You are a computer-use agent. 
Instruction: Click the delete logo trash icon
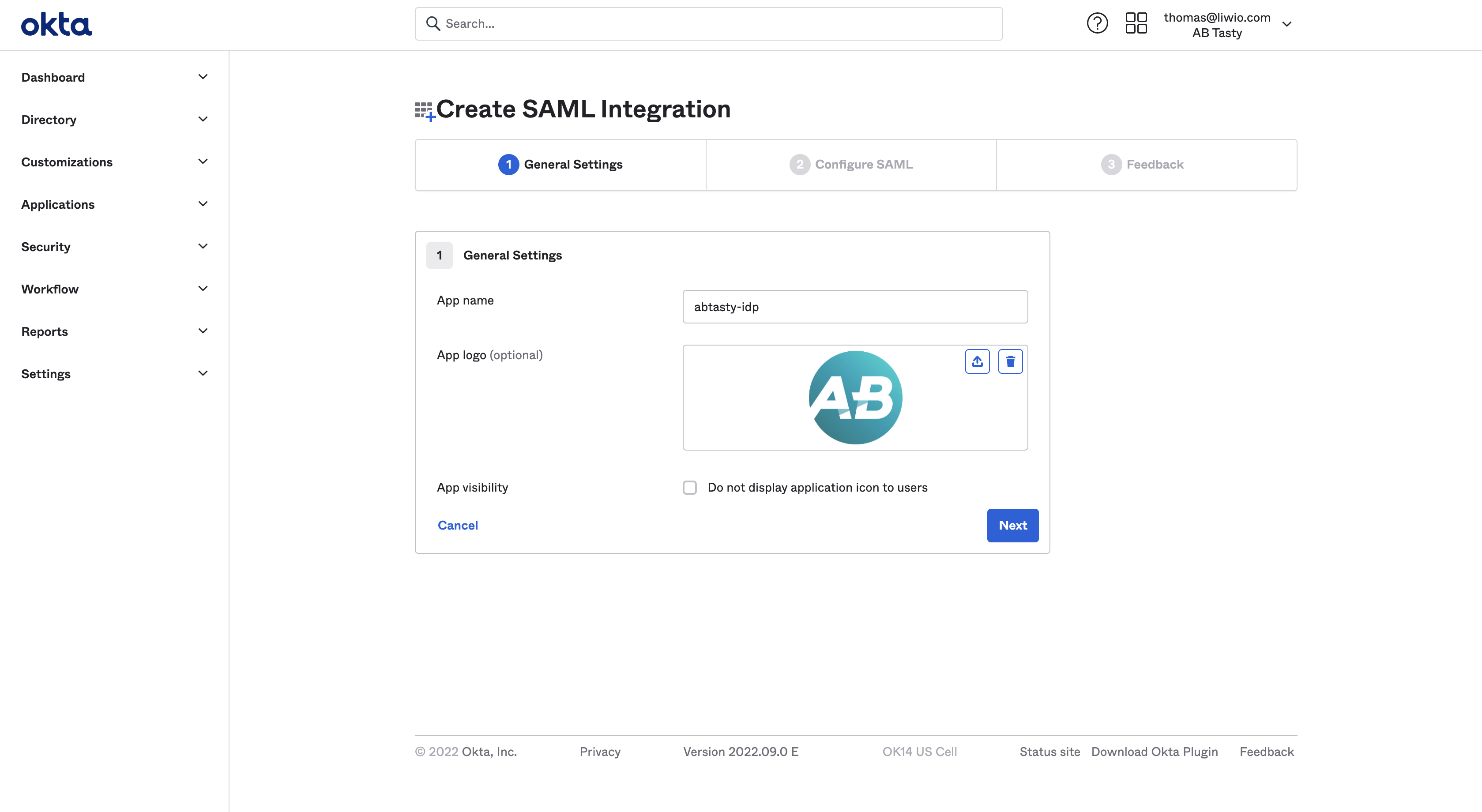point(1010,361)
